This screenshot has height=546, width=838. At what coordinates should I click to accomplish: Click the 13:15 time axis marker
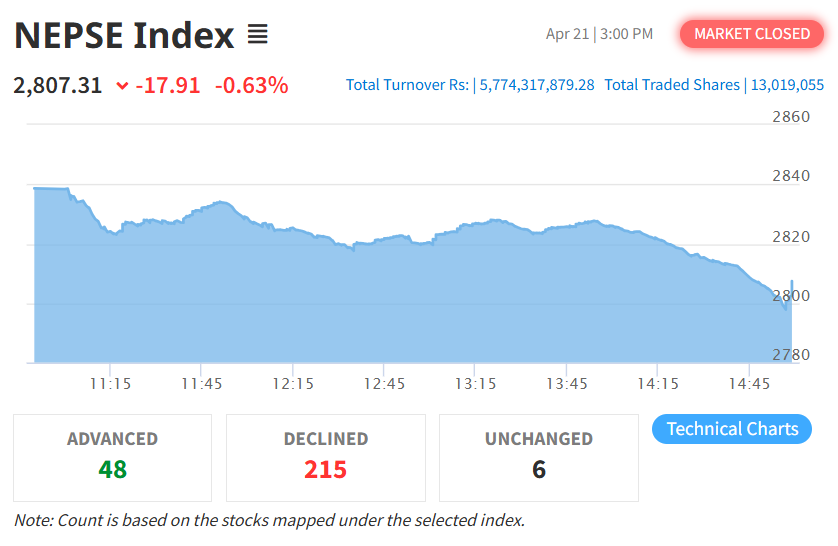(475, 384)
